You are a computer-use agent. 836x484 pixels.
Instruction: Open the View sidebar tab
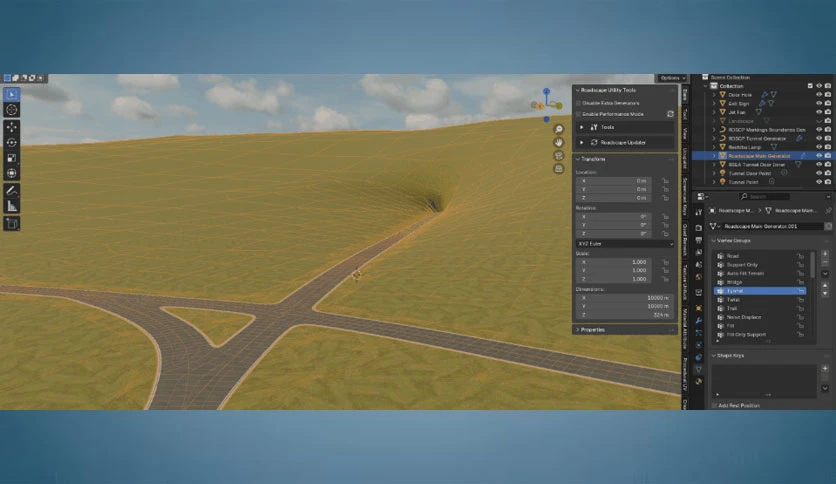(x=685, y=133)
